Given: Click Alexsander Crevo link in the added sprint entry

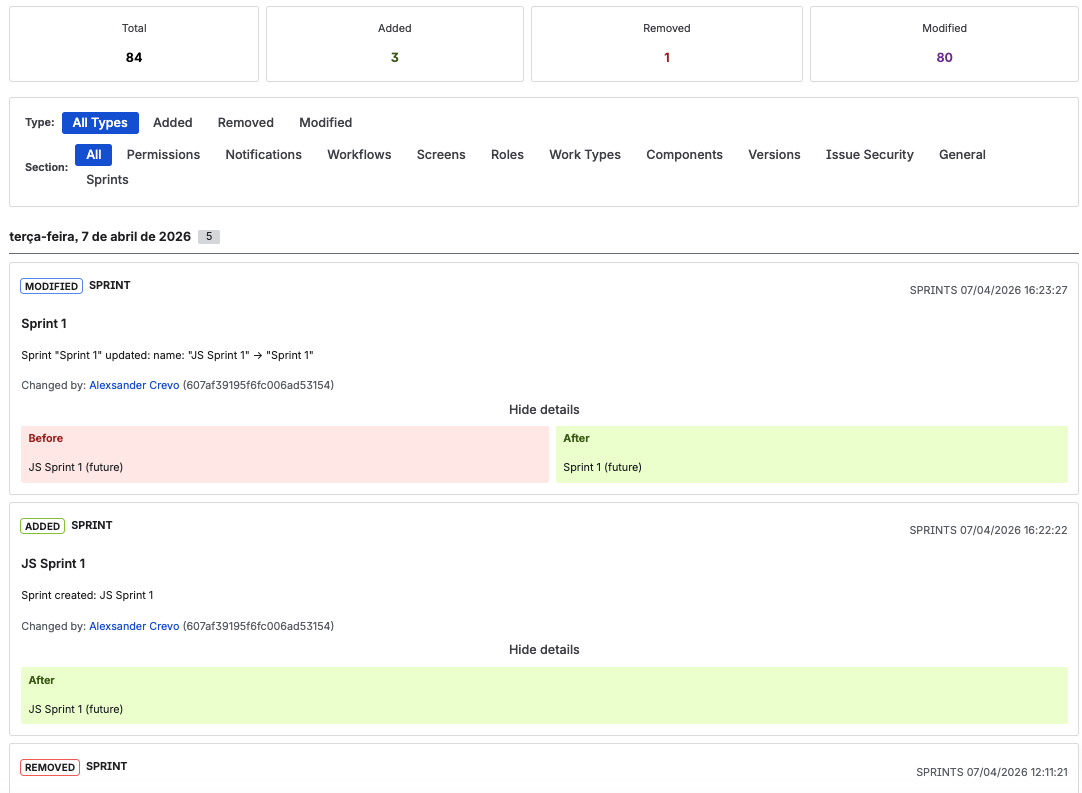Looking at the screenshot, I should (x=134, y=626).
